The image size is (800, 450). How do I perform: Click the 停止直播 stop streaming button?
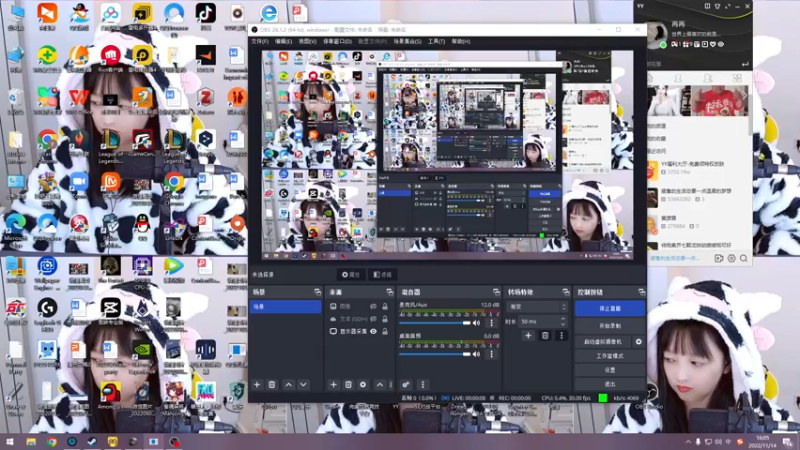click(610, 309)
